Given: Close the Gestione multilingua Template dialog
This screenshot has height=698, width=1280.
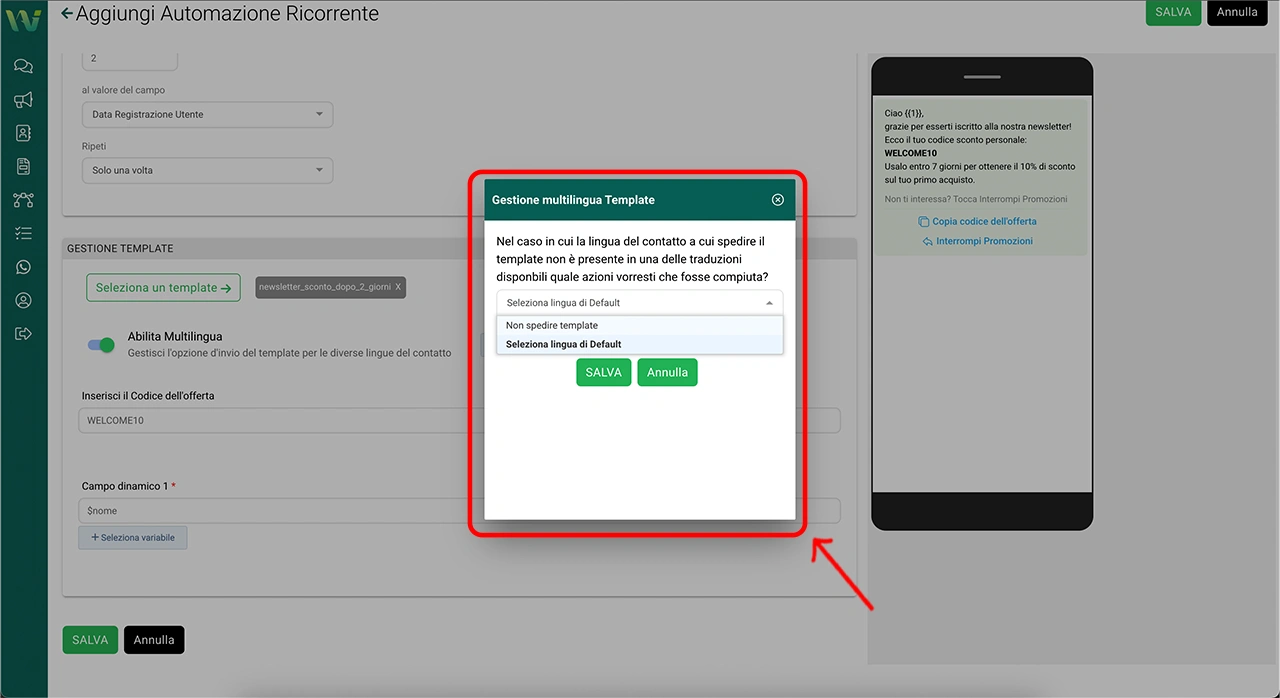Looking at the screenshot, I should click(x=777, y=200).
